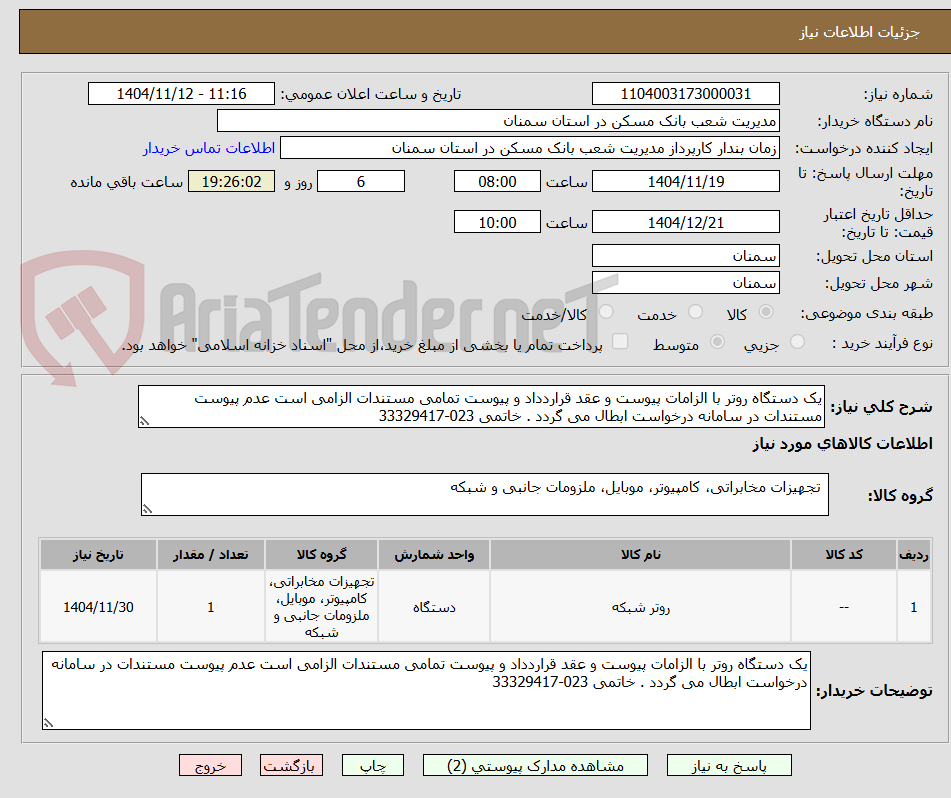Click the جزئیات اطلاعات نیاز page title
Screen dimensions: 951x798
859,32
